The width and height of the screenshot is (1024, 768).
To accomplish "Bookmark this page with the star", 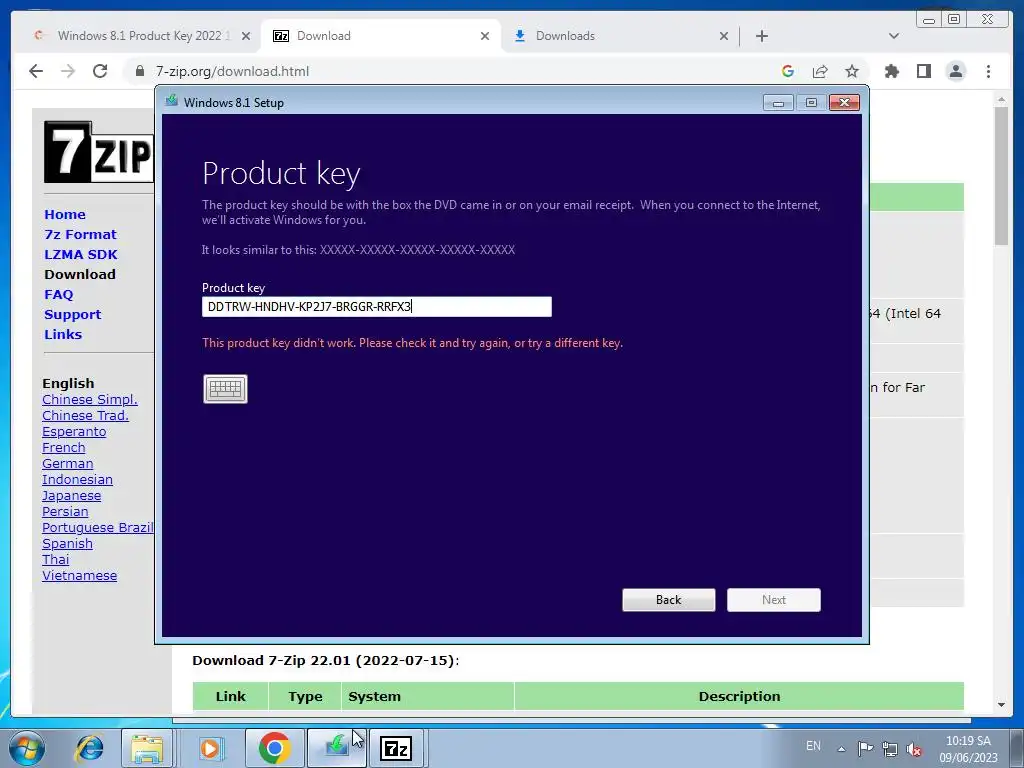I will (852, 71).
